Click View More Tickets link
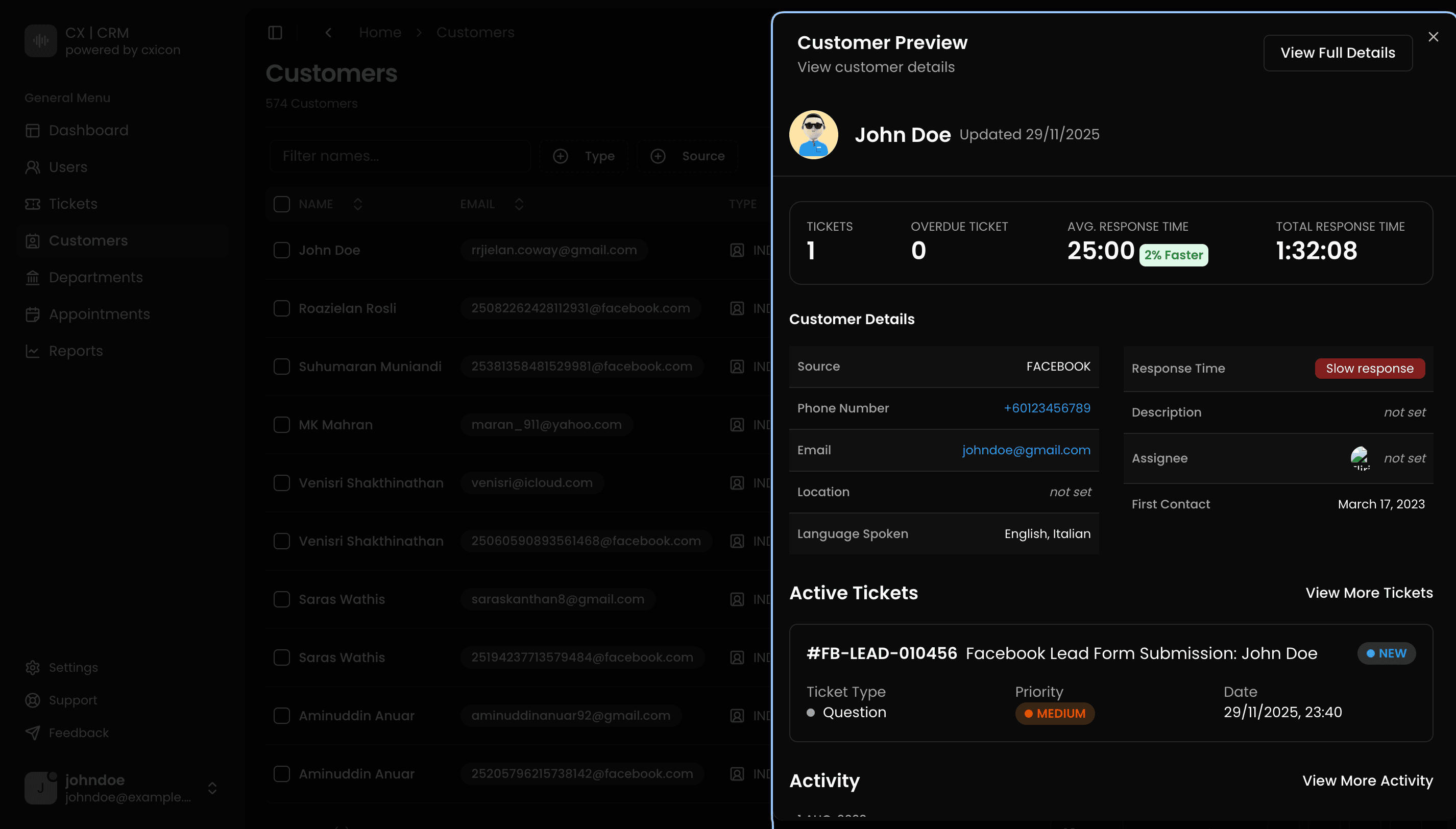The height and width of the screenshot is (829, 1456). click(x=1369, y=593)
